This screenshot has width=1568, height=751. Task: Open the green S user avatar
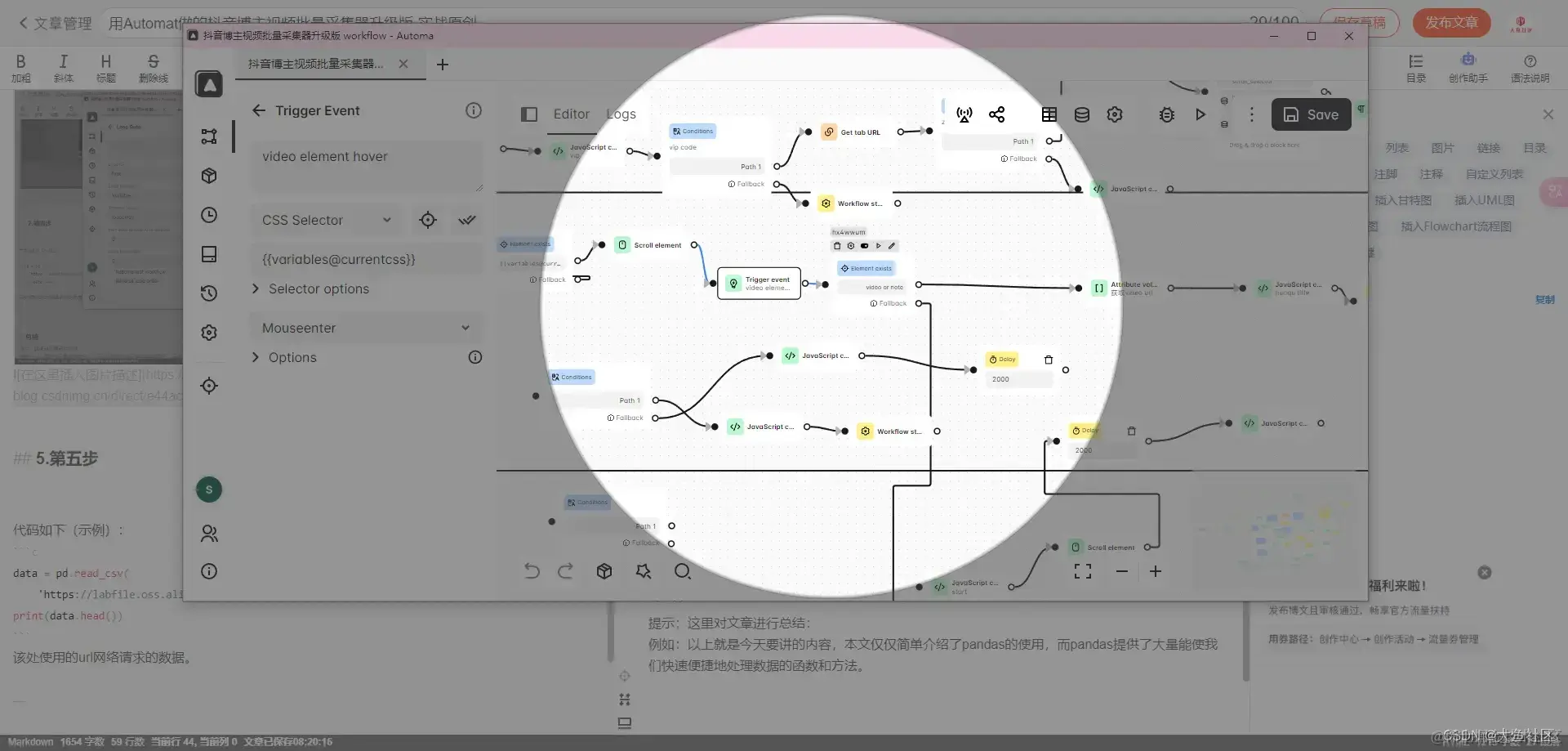click(x=209, y=489)
